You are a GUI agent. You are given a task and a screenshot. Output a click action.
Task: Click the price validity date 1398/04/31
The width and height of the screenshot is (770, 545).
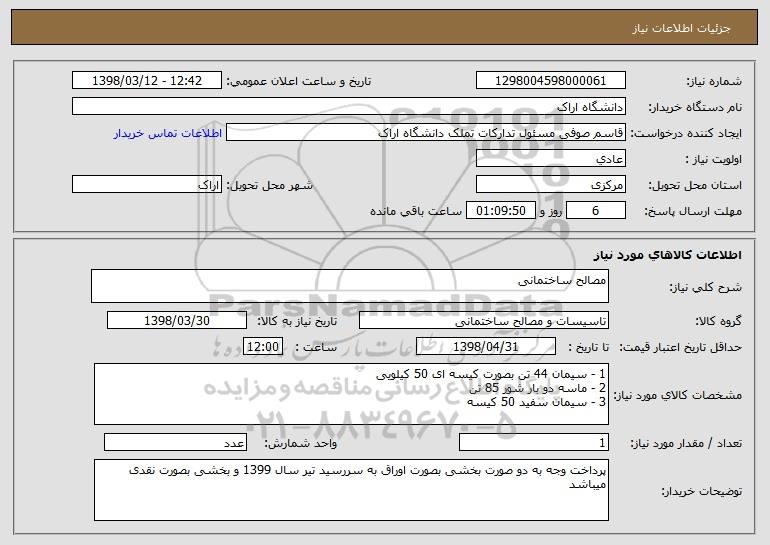click(x=486, y=347)
